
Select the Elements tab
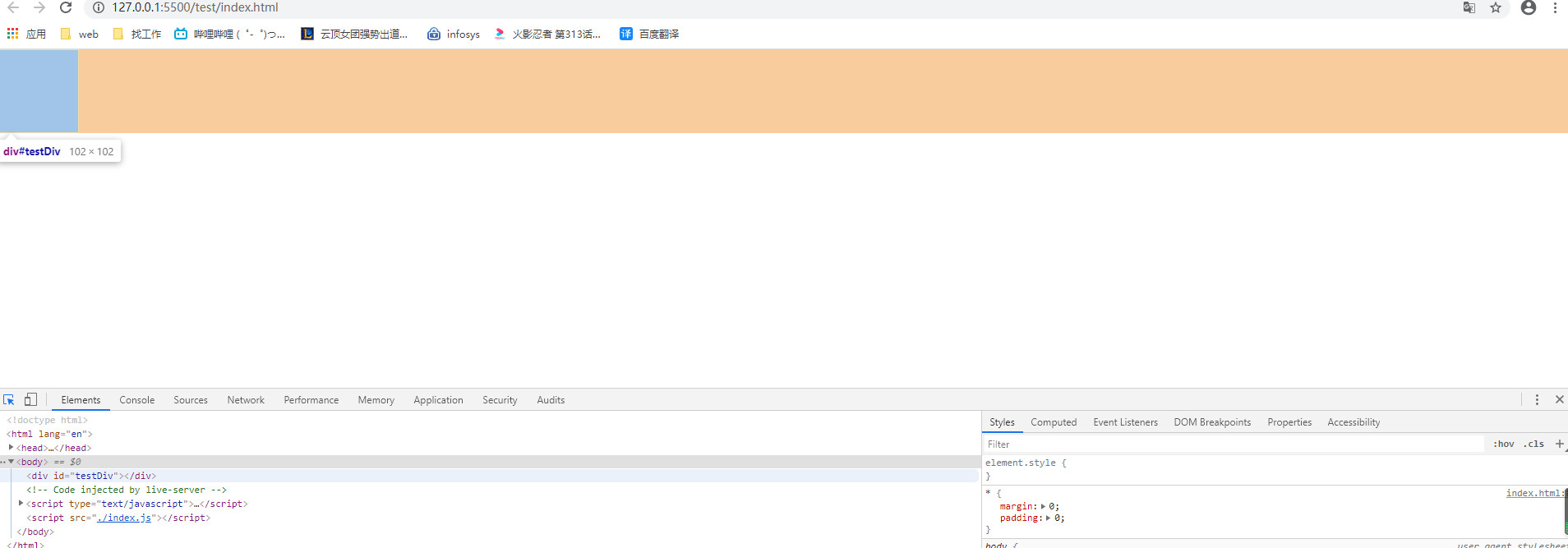click(81, 400)
